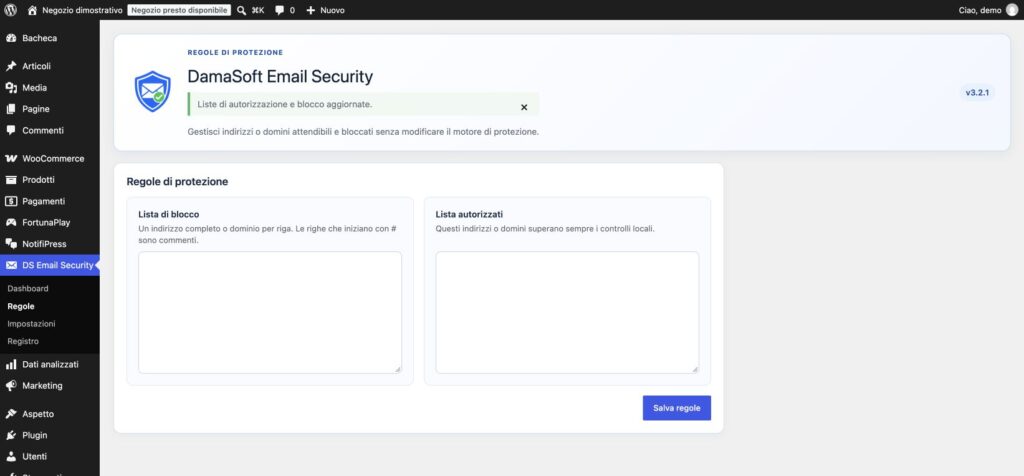Click the Lista di blocco textarea resize handle
This screenshot has width=1024, height=476.
coord(397,369)
